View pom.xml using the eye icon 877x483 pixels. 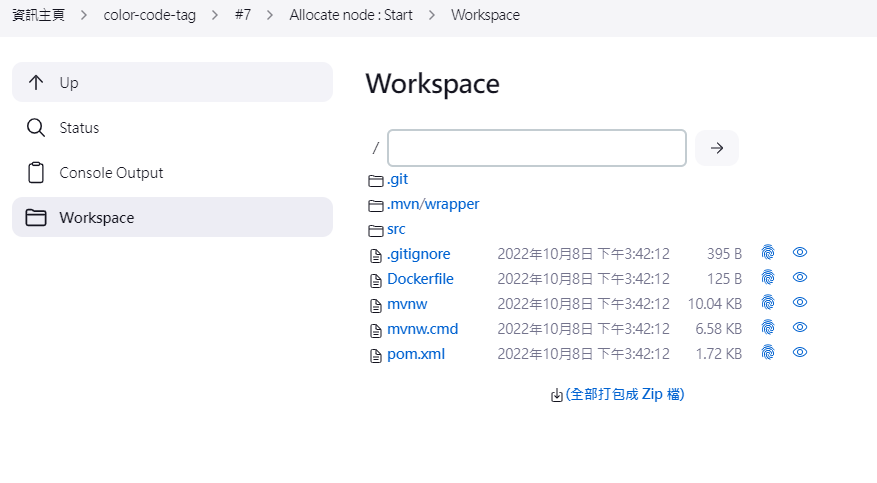tap(800, 353)
